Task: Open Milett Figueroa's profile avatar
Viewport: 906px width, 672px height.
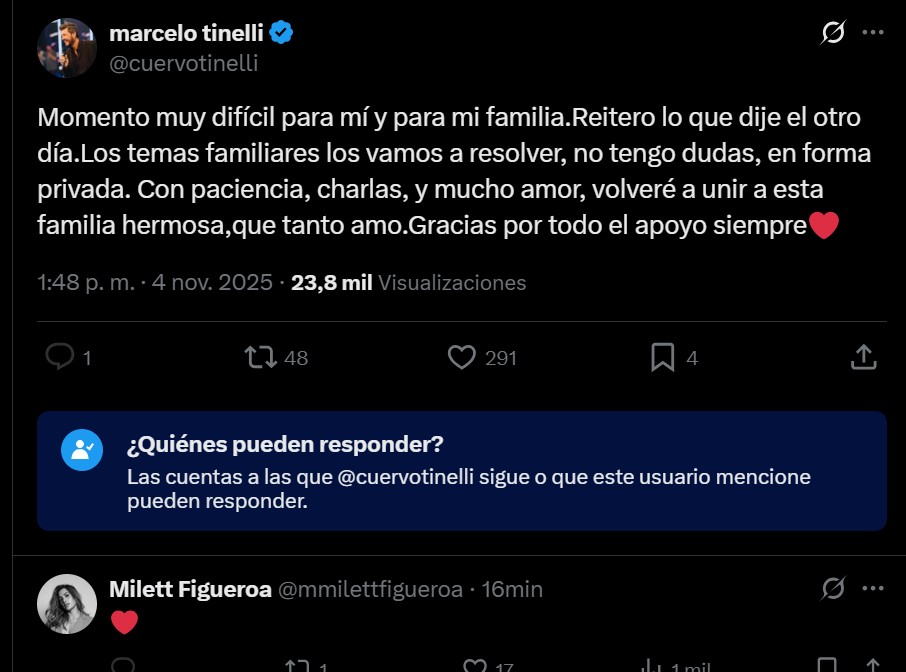Action: 67,604
